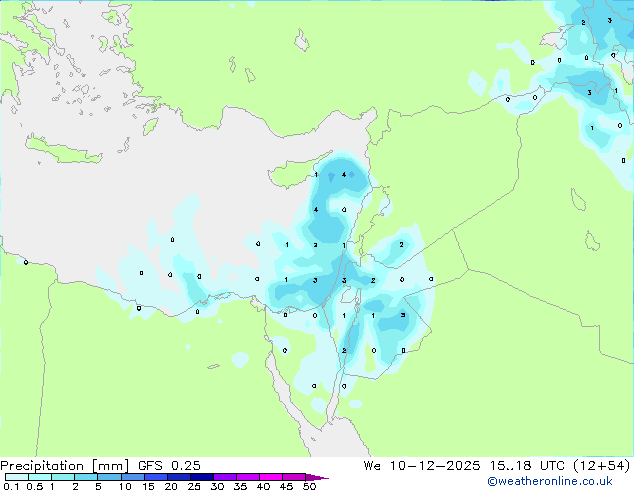Select the 1–2 mm legend color box
Screen dimensions: 634x490
tap(63, 477)
